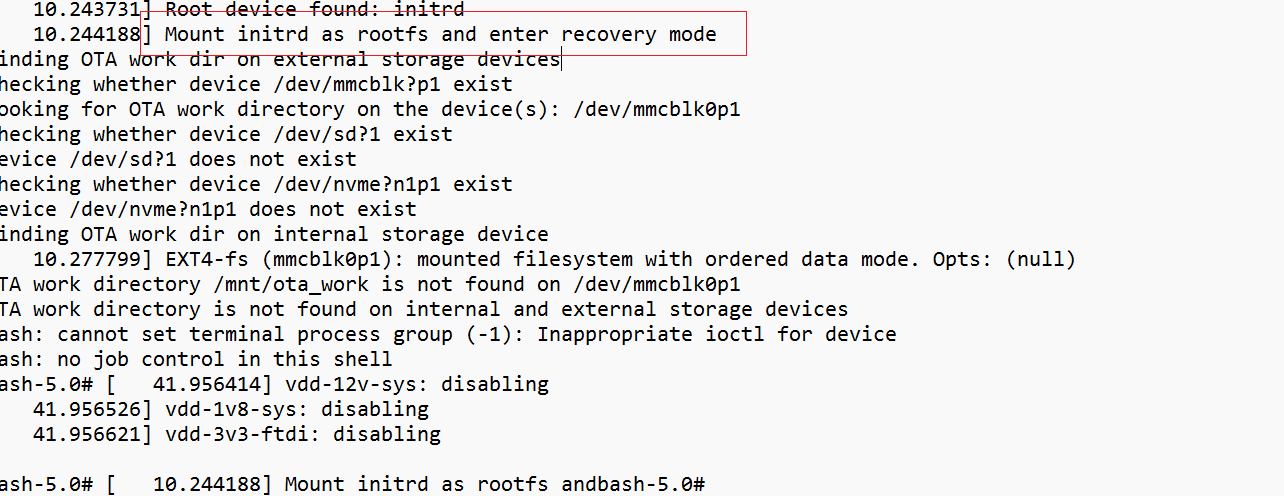Image resolution: width=1284 pixels, height=496 pixels.
Task: Click the 'internal and external storage devices' line
Action: 424,309
